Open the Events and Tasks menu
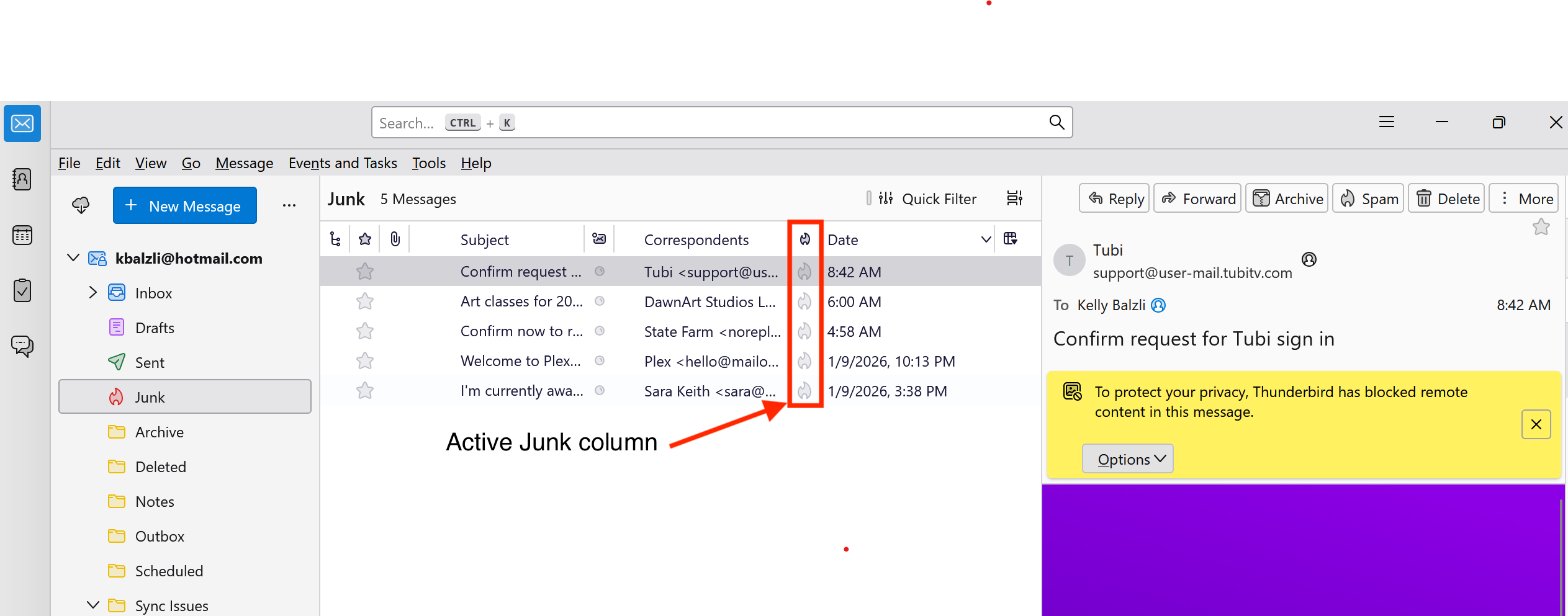This screenshot has width=1568, height=616. [342, 163]
